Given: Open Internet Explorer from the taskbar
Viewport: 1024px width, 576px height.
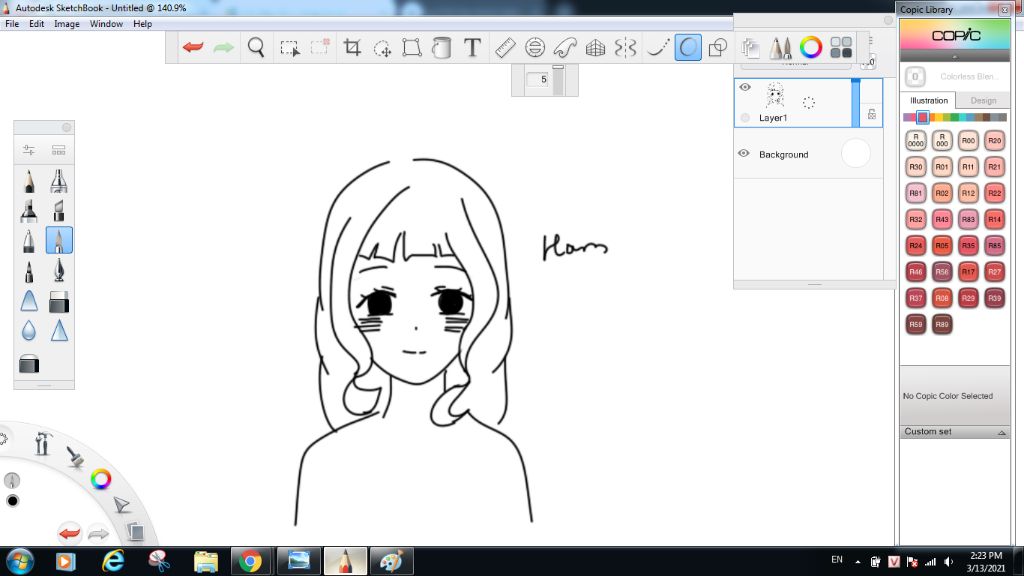Looking at the screenshot, I should click(113, 561).
